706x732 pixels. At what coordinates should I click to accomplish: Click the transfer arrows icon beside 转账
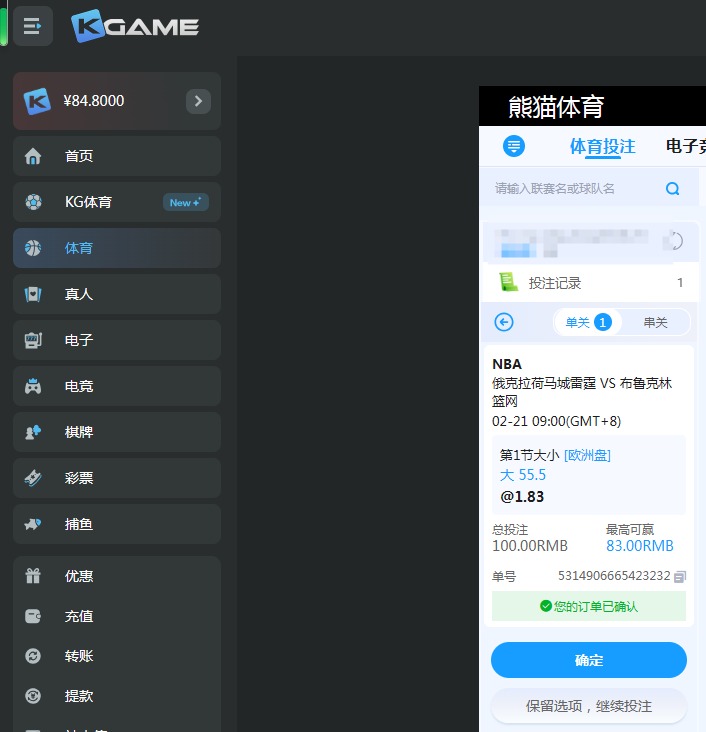click(x=33, y=656)
